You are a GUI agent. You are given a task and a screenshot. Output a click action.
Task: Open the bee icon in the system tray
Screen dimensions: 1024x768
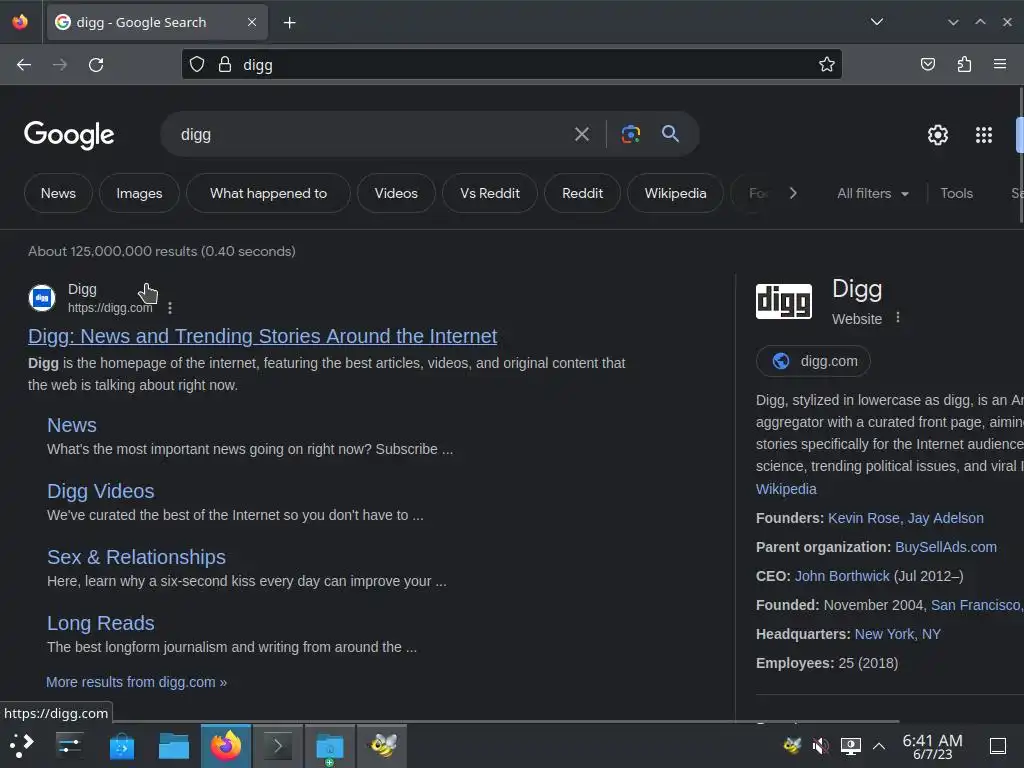point(792,745)
